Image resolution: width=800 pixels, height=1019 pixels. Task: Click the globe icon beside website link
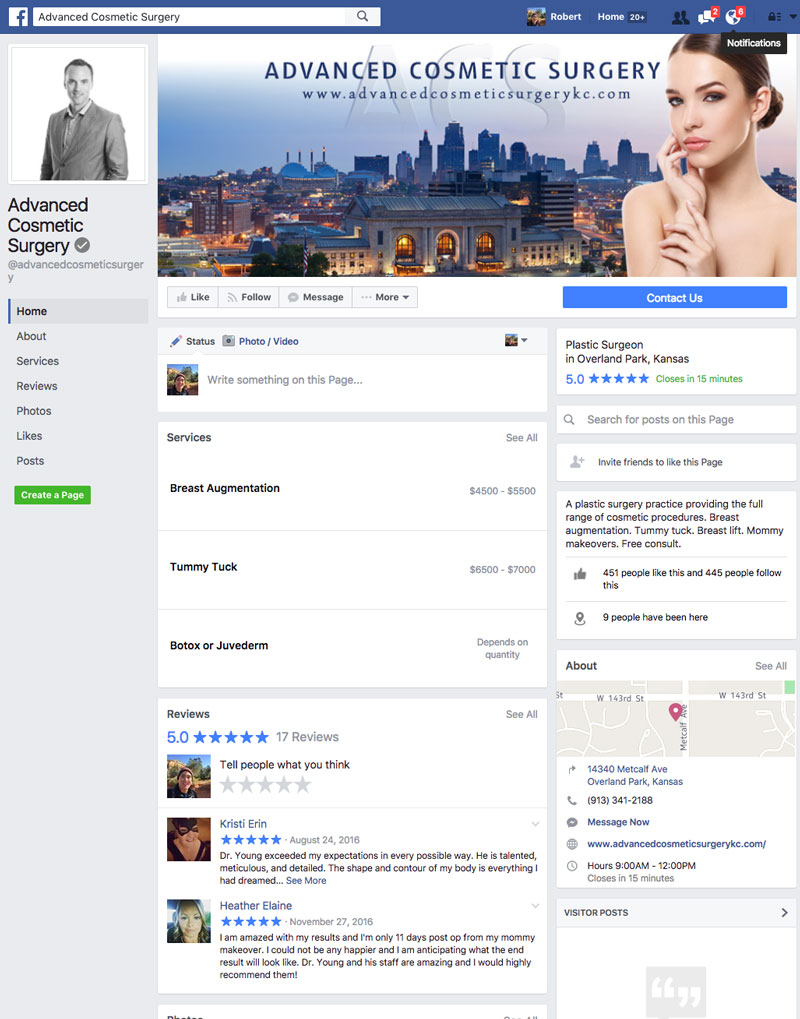[572, 844]
